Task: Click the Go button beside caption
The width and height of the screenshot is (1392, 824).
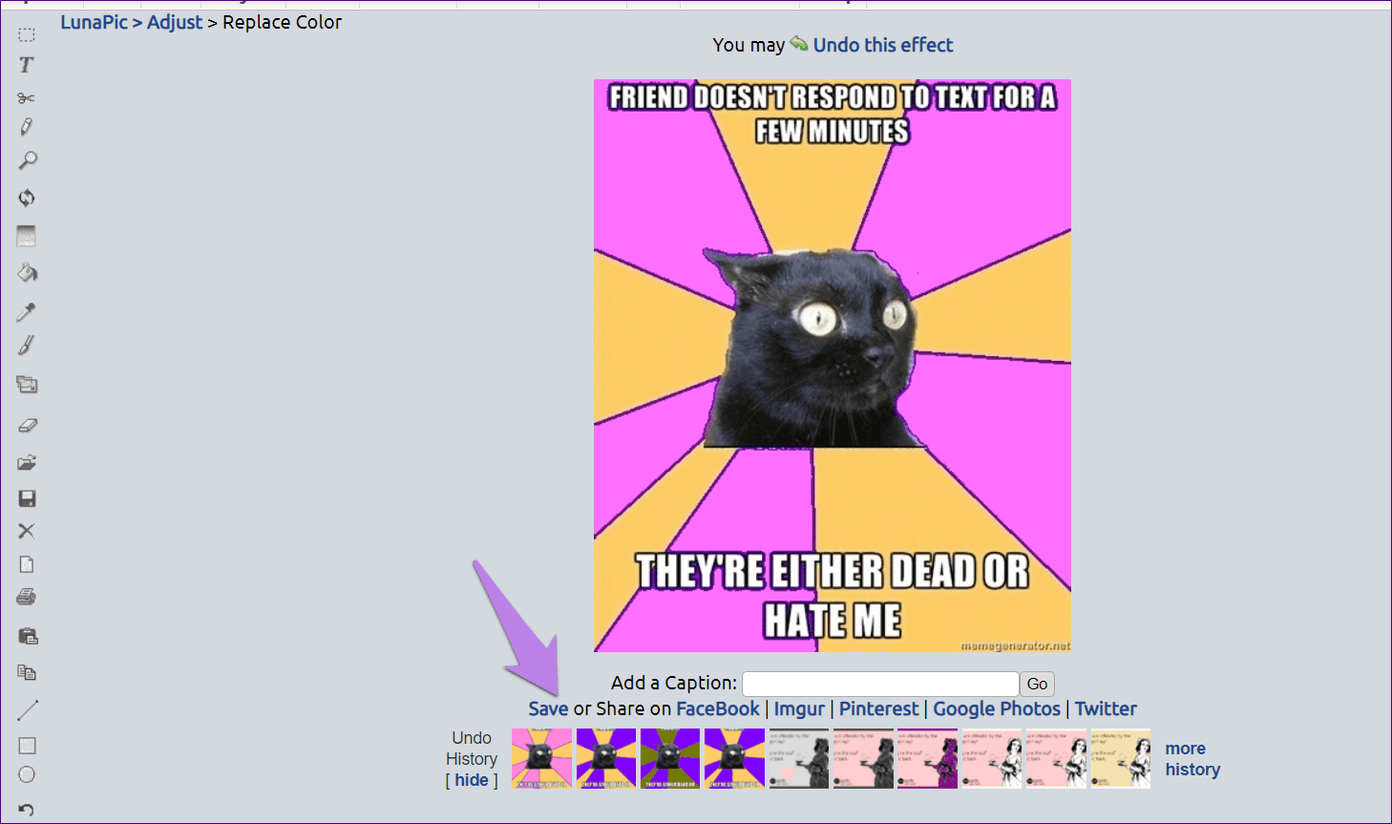Action: 1037,684
